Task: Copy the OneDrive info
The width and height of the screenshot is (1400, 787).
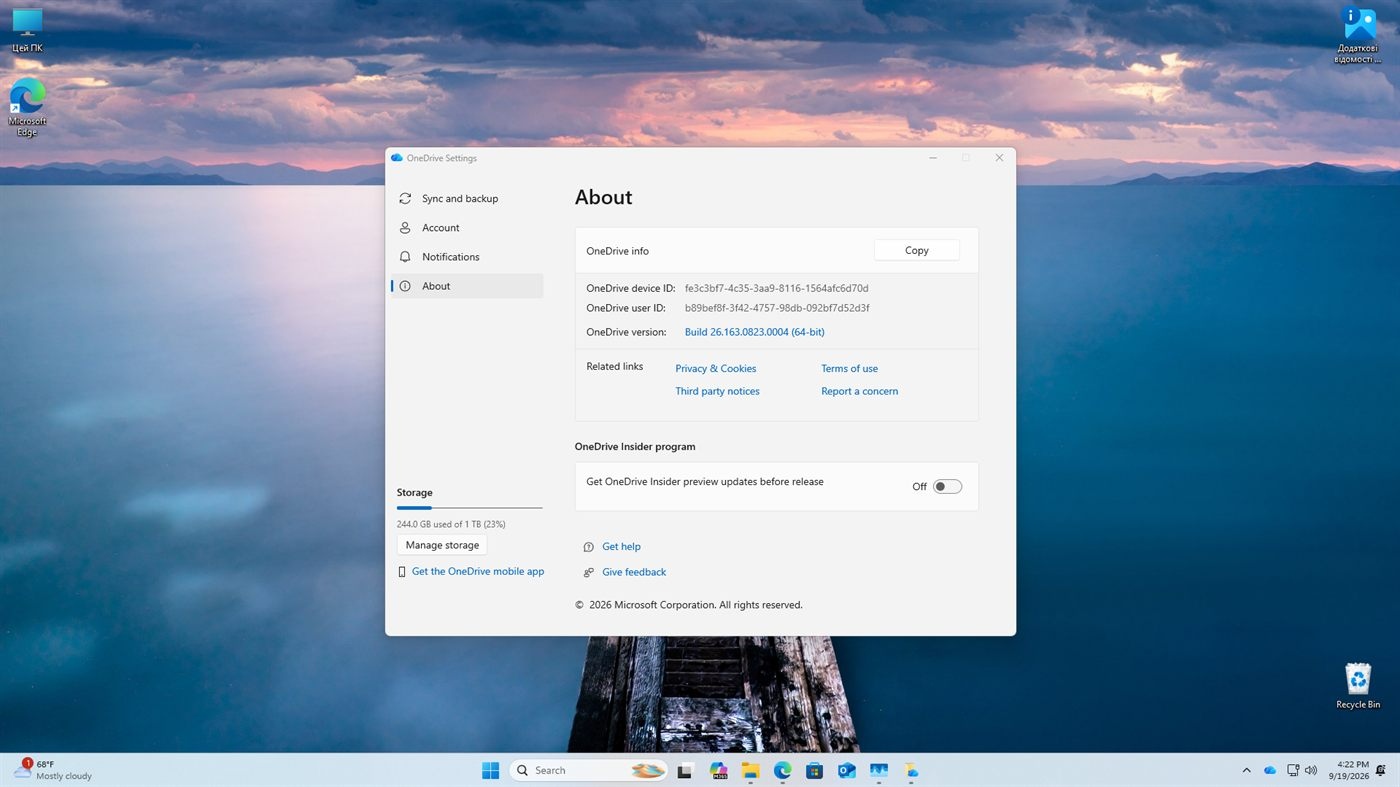Action: pyautogui.click(x=916, y=251)
